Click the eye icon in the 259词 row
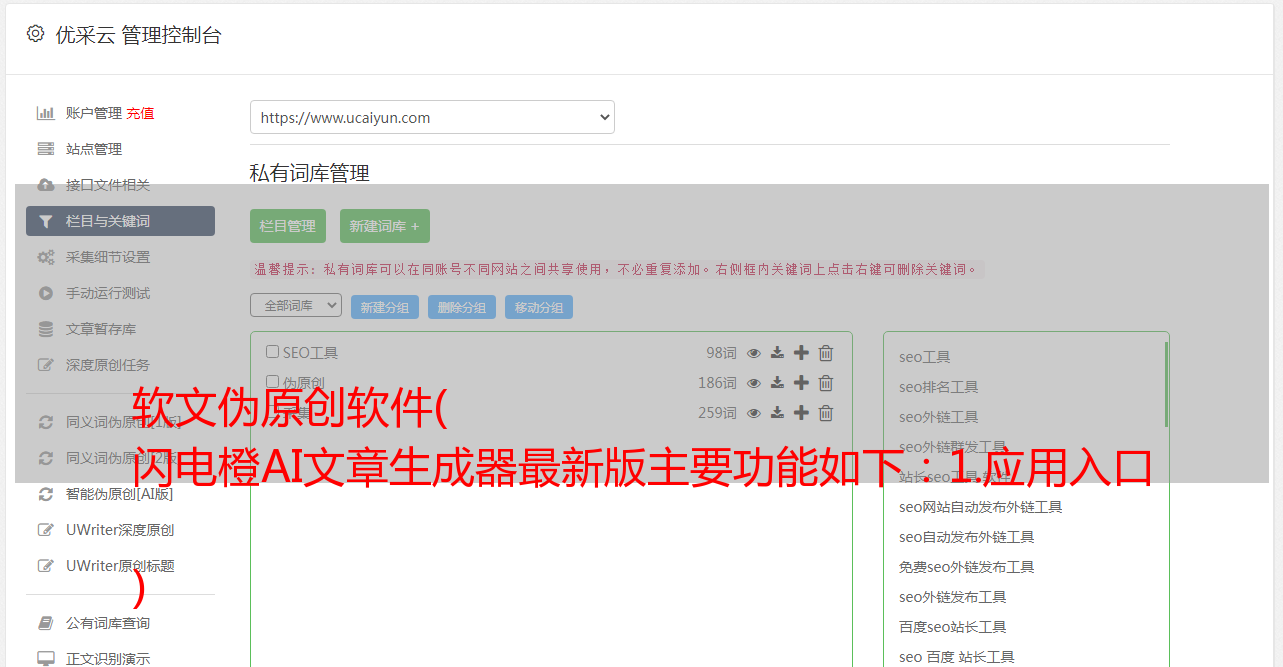The height and width of the screenshot is (667, 1283). pos(754,413)
